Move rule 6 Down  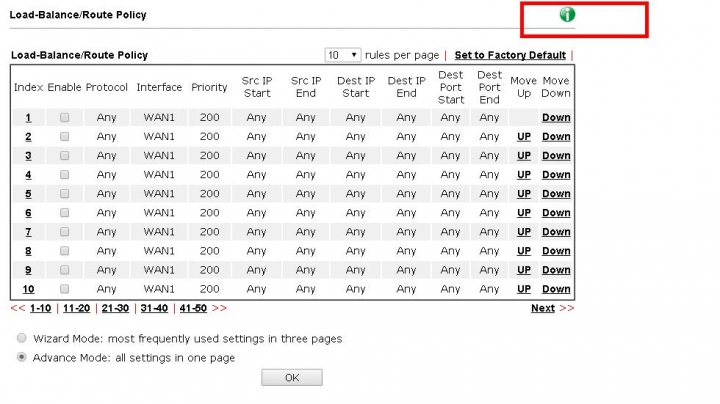coord(556,213)
